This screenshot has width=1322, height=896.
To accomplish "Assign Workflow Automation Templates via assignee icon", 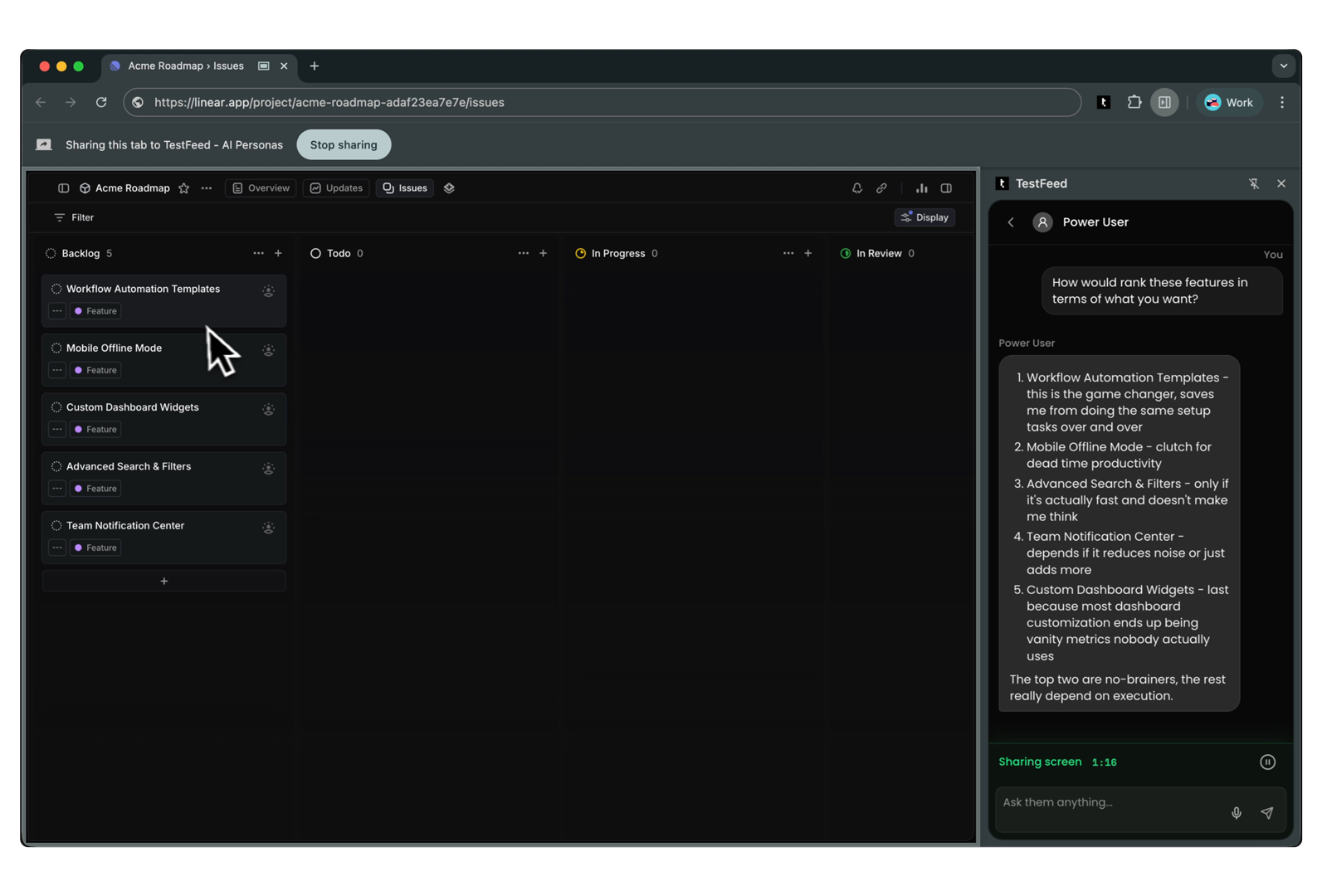I will coord(268,291).
